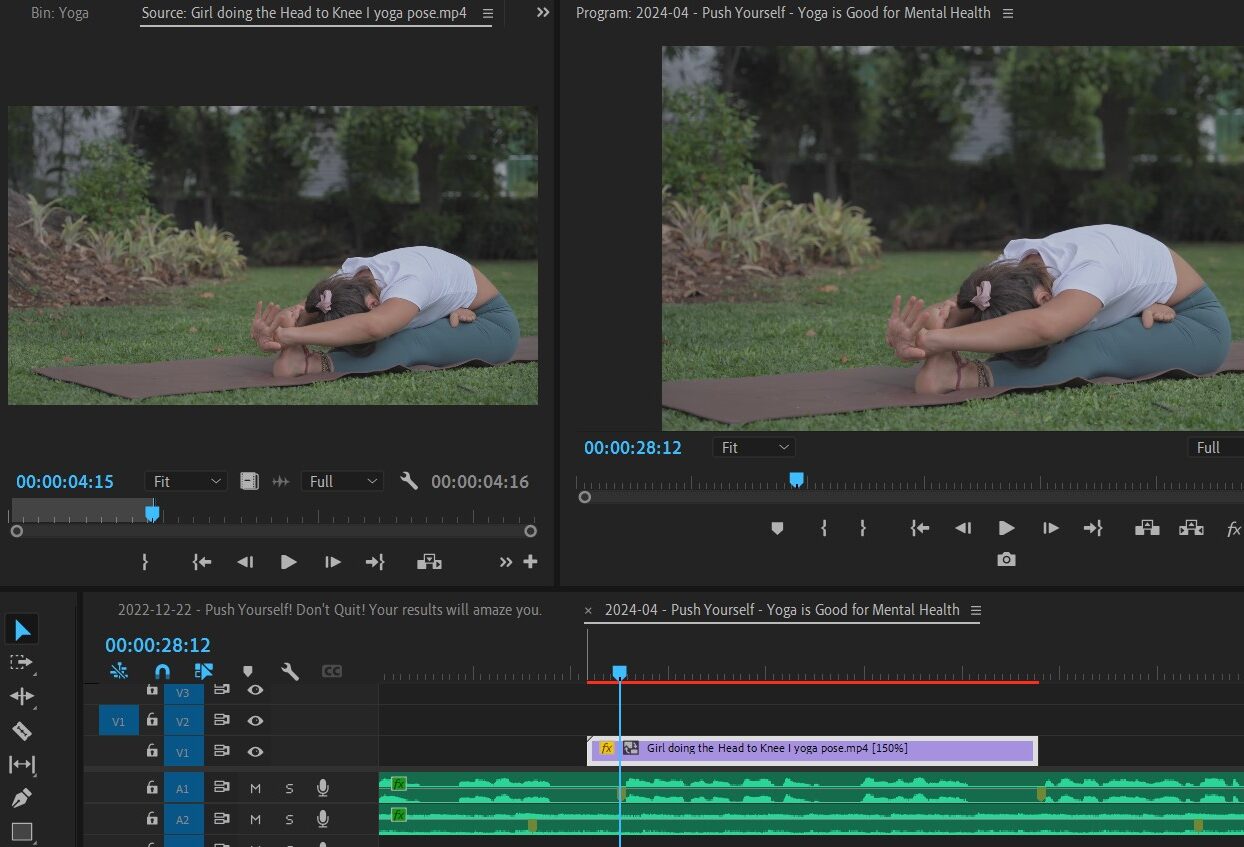The image size is (1244, 847).
Task: Play in Program monitor
Action: [1006, 528]
